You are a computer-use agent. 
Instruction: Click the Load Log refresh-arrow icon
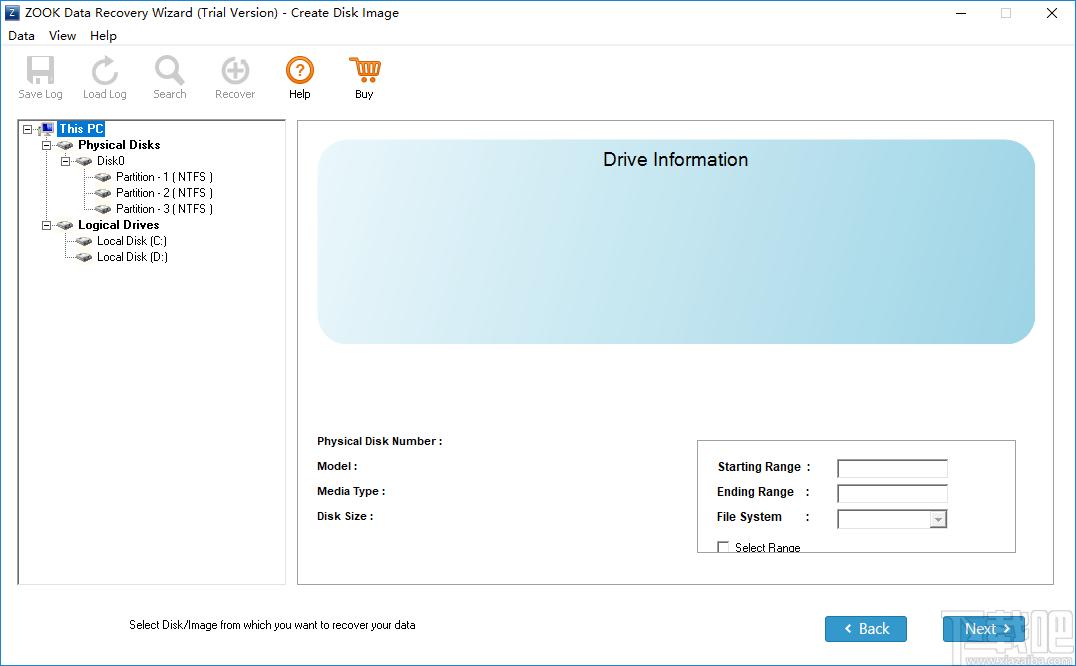pyautogui.click(x=104, y=70)
